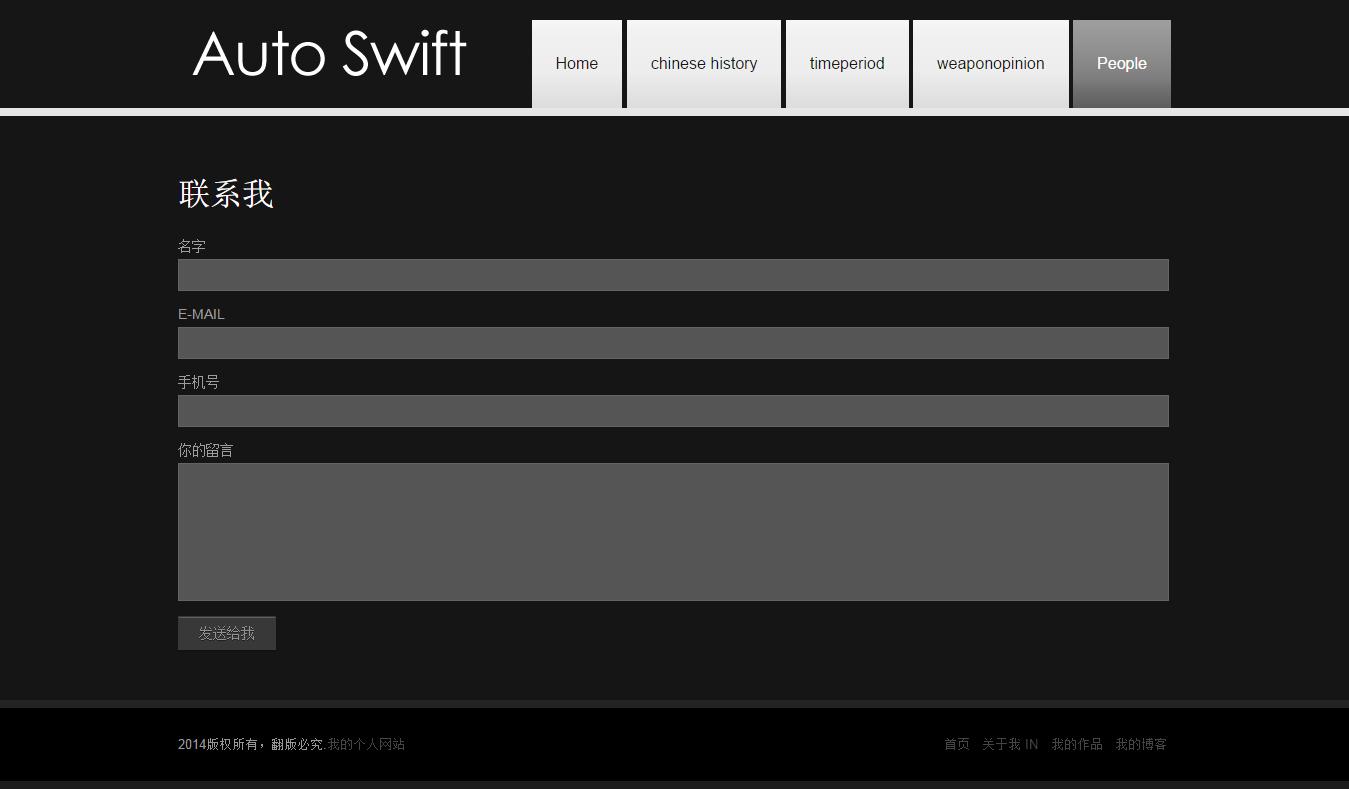This screenshot has width=1349, height=789.
Task: Open the weaponopinion tab
Action: pyautogui.click(x=990, y=64)
